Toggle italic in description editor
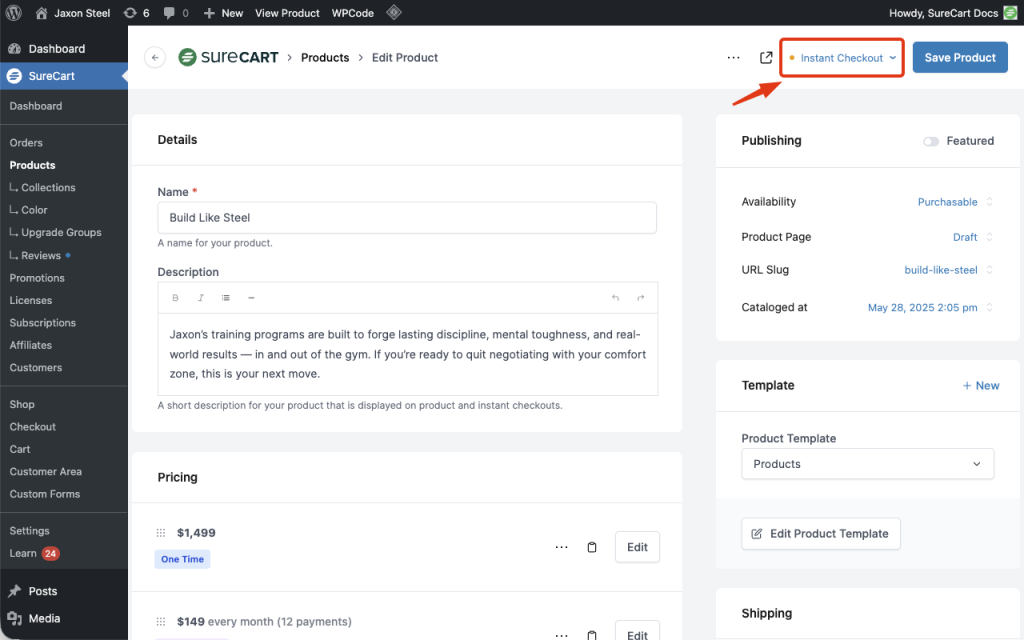This screenshot has width=1024, height=640. coord(200,298)
